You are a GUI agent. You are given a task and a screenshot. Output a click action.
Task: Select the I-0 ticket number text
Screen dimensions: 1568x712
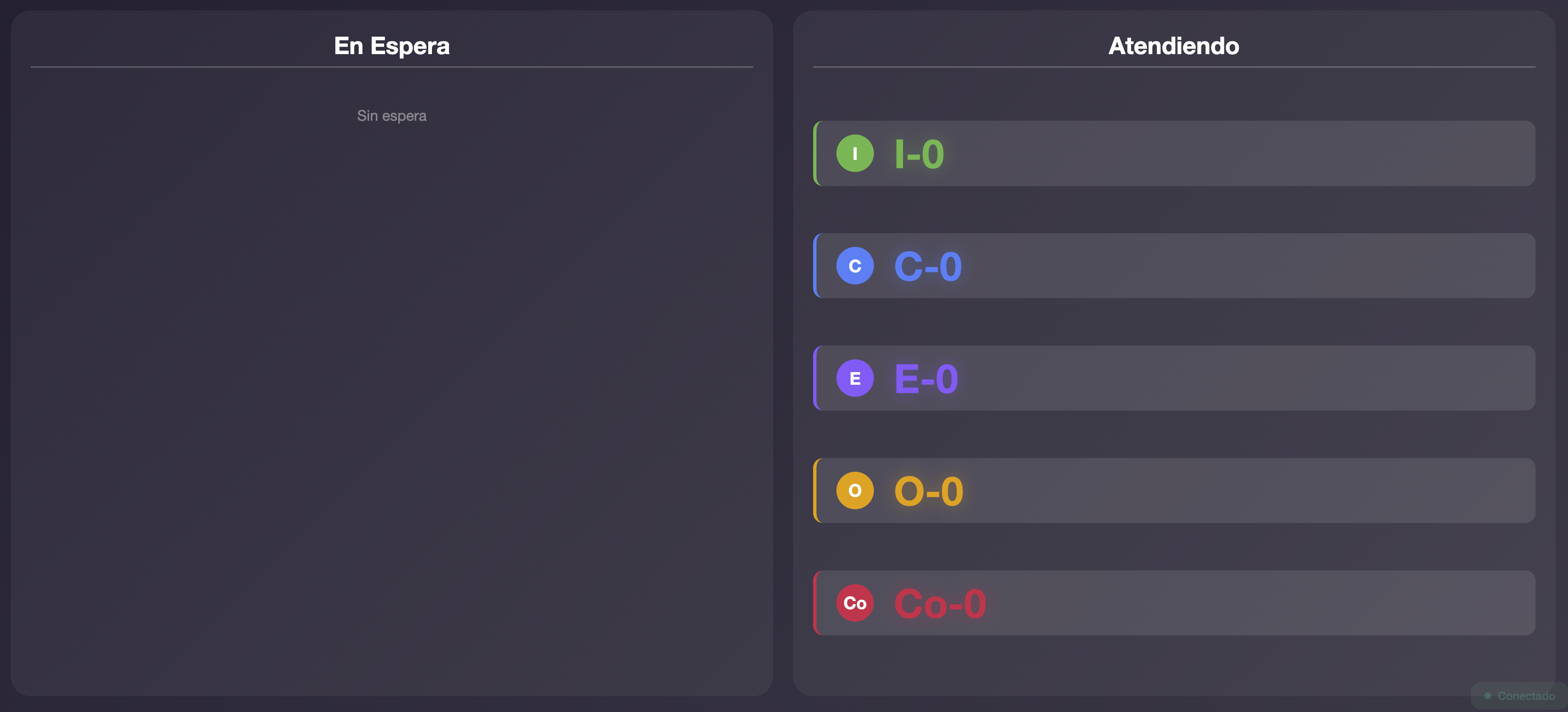tap(919, 154)
